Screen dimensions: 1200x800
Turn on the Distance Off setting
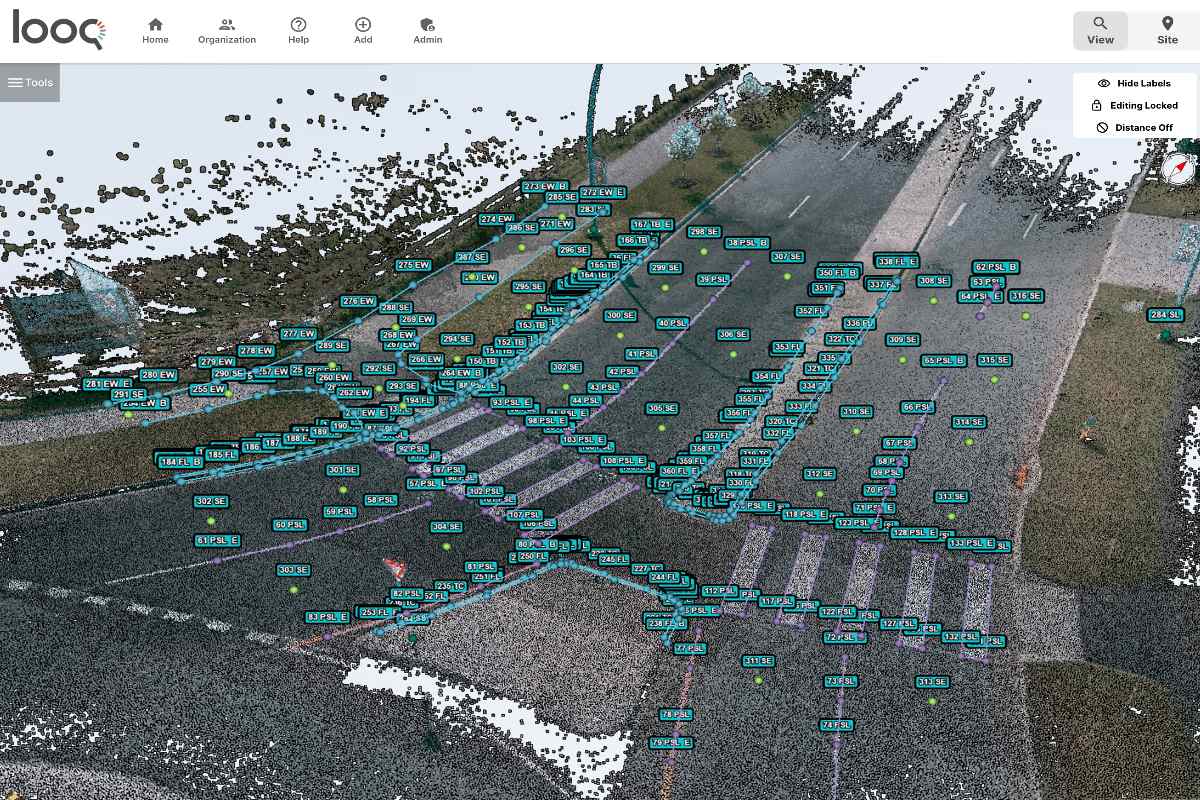point(1135,127)
